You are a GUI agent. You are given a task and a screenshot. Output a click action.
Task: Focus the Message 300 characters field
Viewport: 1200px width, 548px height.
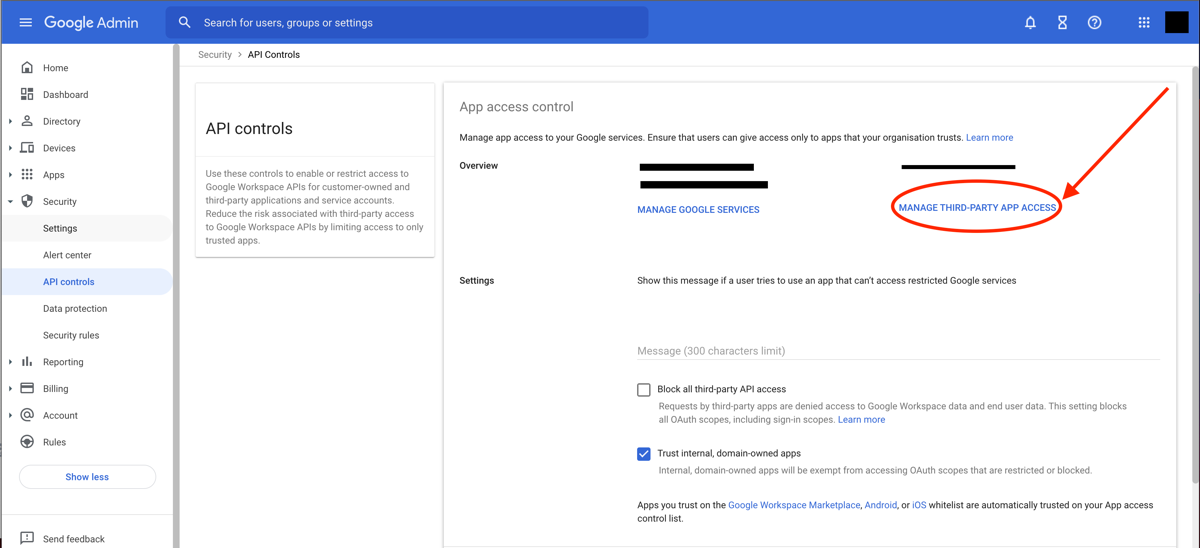click(898, 350)
